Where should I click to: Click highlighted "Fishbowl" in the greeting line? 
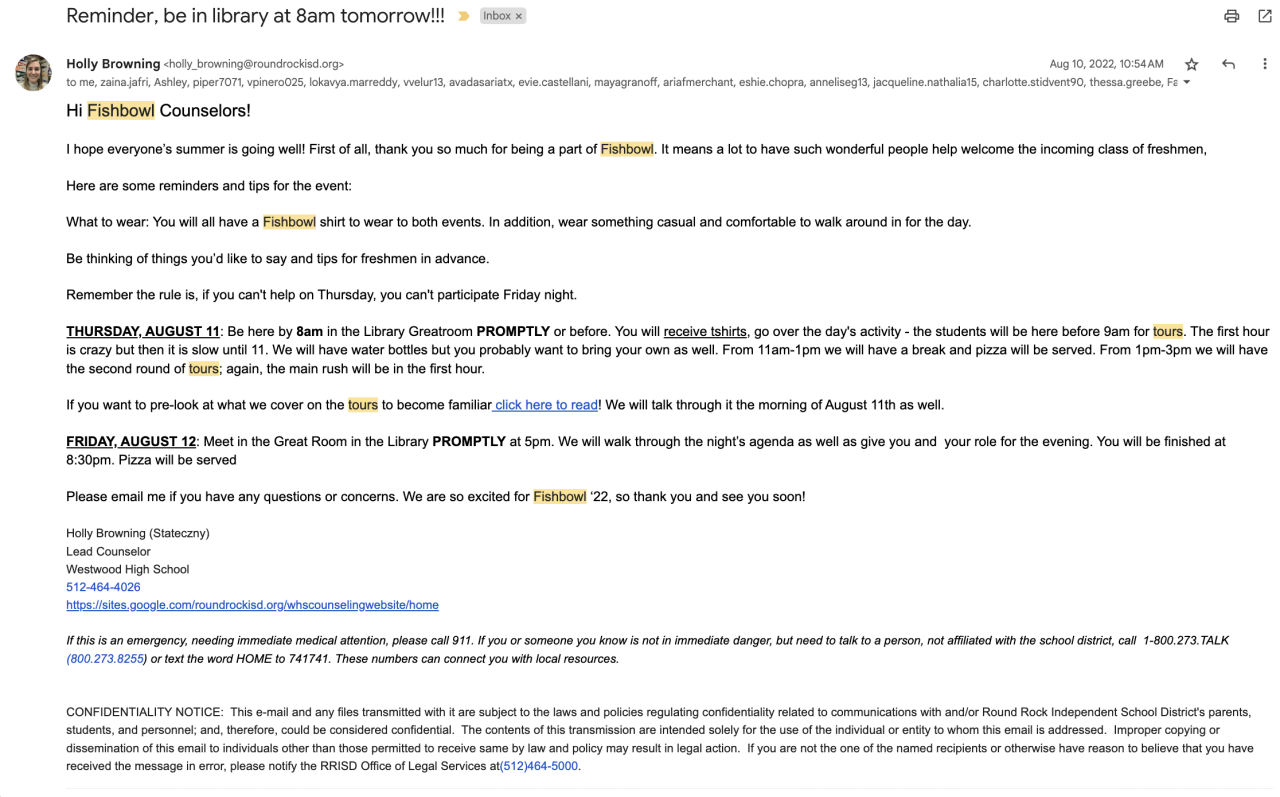pyautogui.click(x=121, y=111)
